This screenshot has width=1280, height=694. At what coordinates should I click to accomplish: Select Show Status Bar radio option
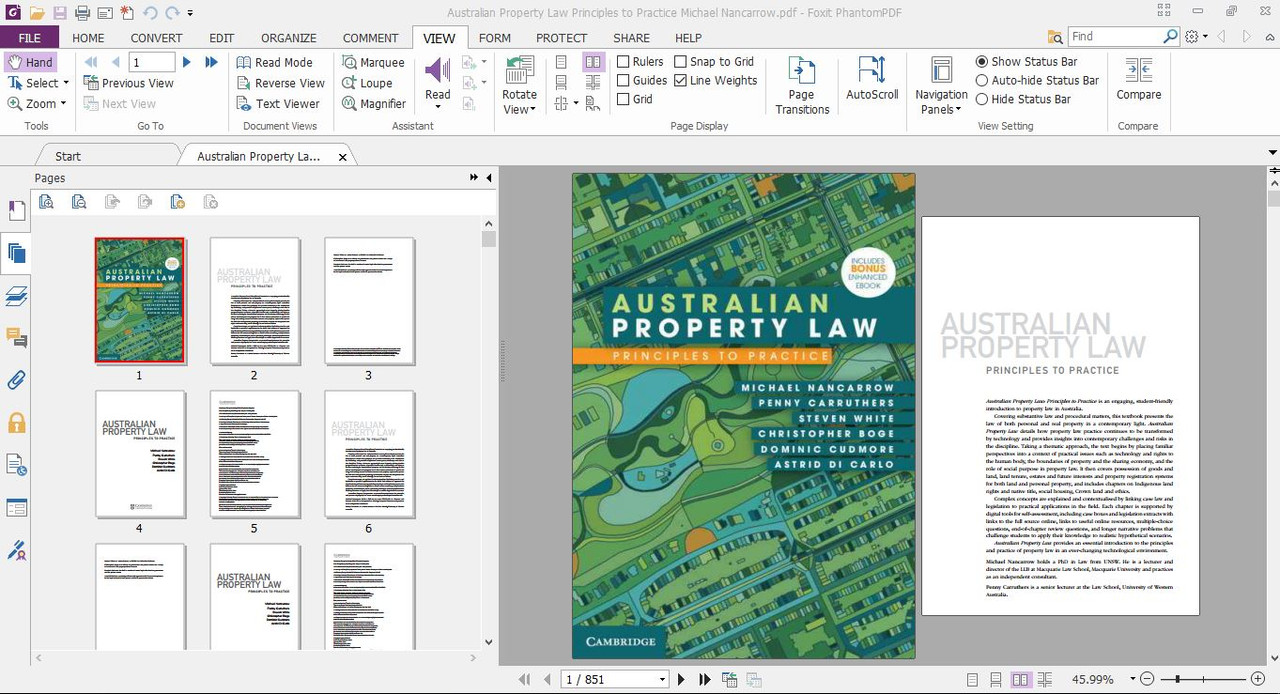982,62
